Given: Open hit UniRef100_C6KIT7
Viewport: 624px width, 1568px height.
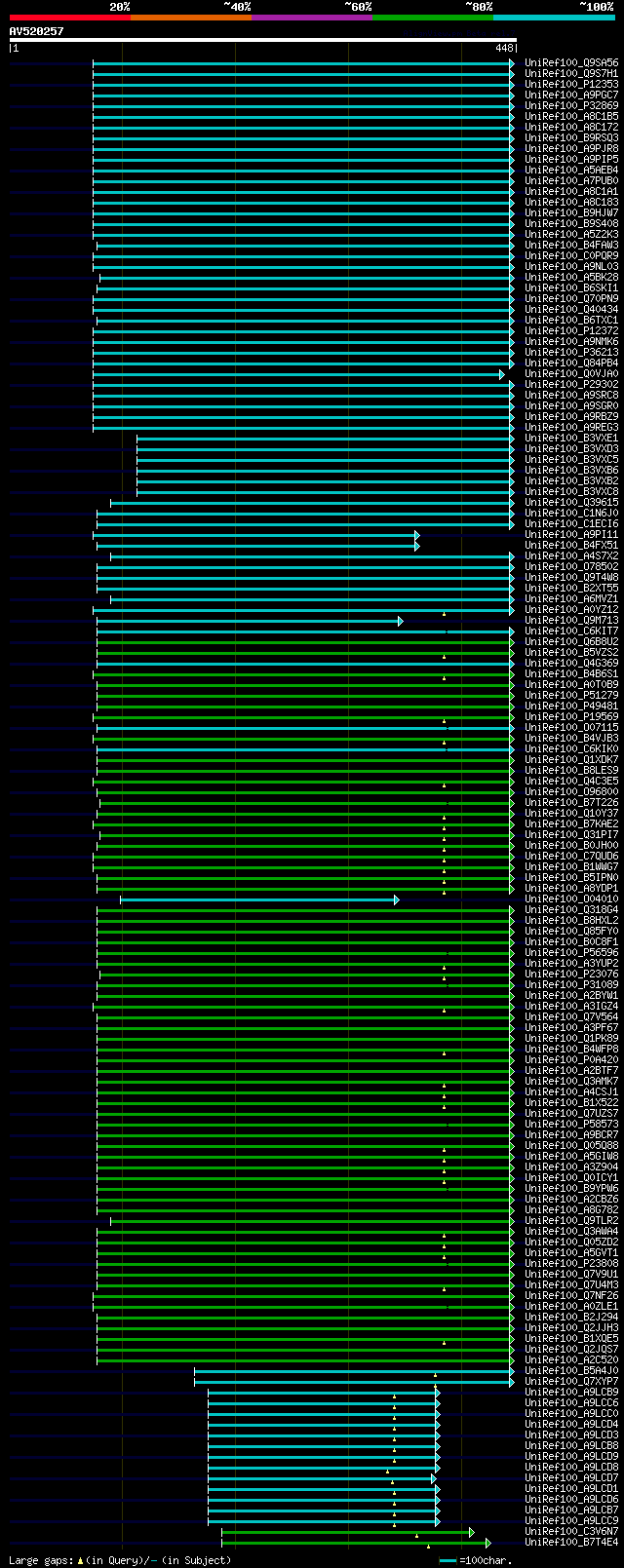Looking at the screenshot, I should click(571, 631).
